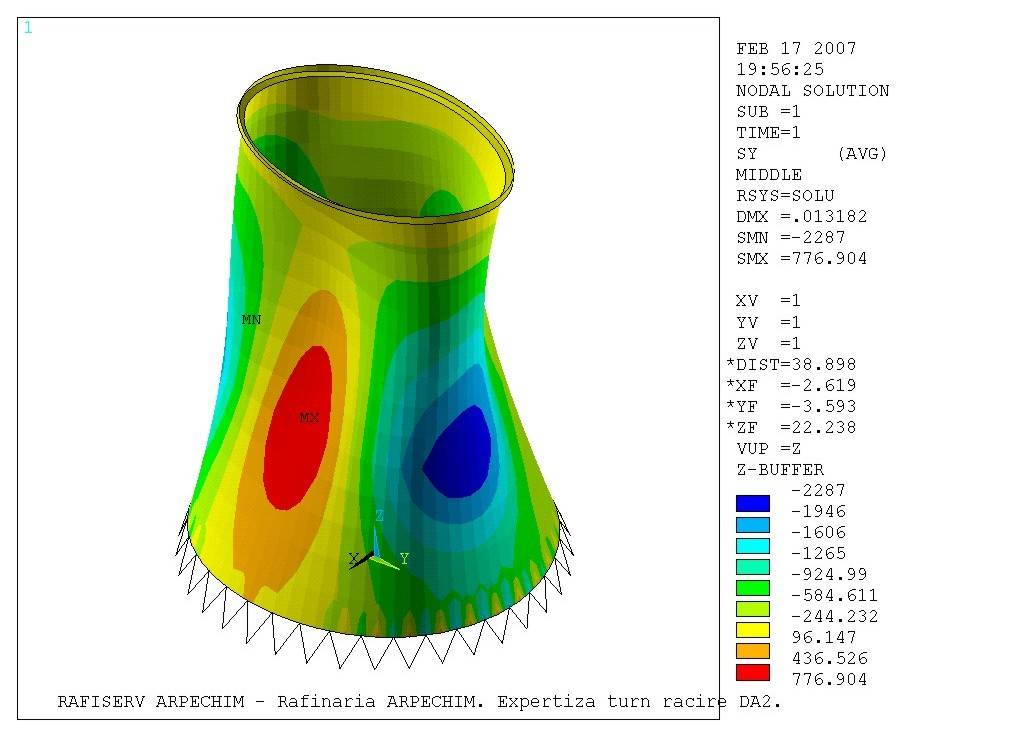Select the Y axis label on triad
Screen dimensions: 1020x737
point(404,559)
